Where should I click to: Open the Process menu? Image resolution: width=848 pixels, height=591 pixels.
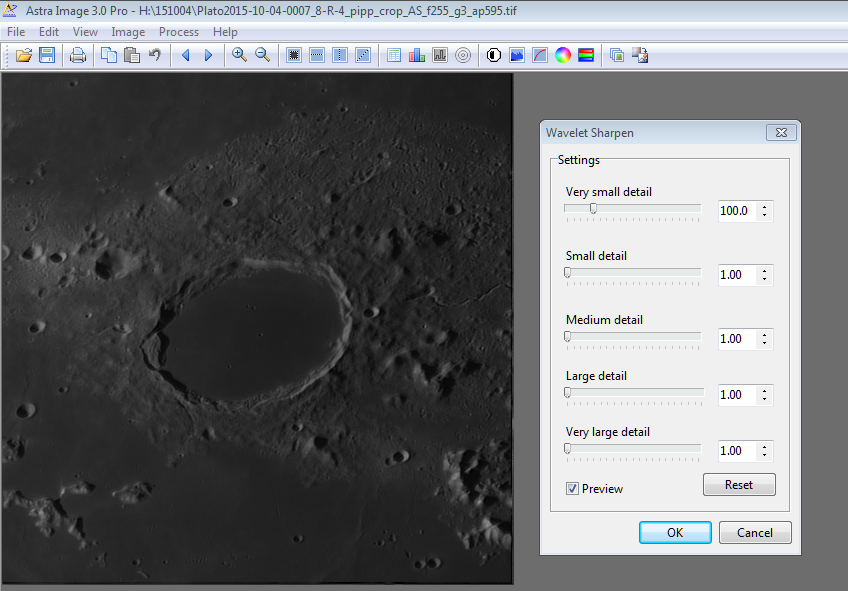[179, 32]
